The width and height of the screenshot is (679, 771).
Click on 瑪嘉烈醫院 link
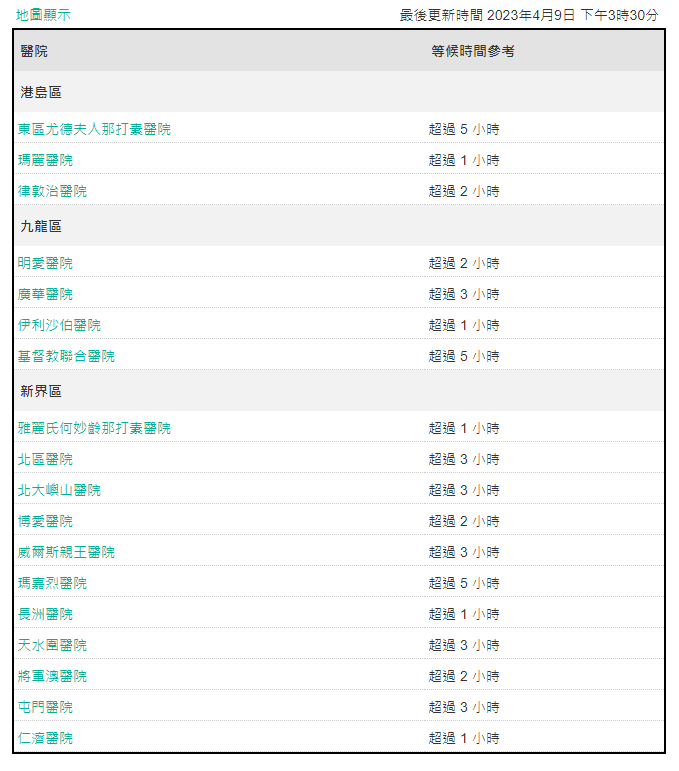[x=52, y=583]
